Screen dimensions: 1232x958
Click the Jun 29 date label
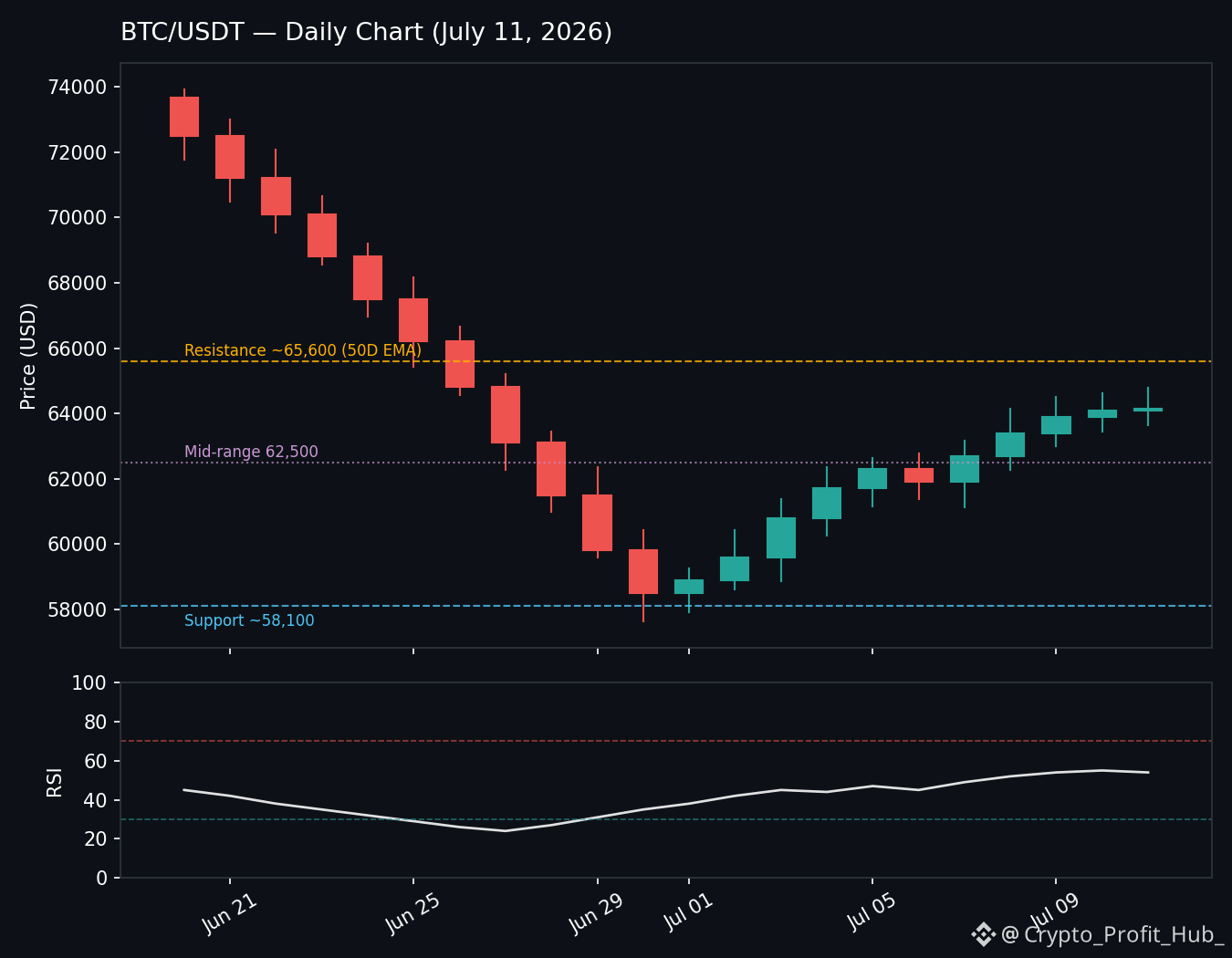coord(597,913)
